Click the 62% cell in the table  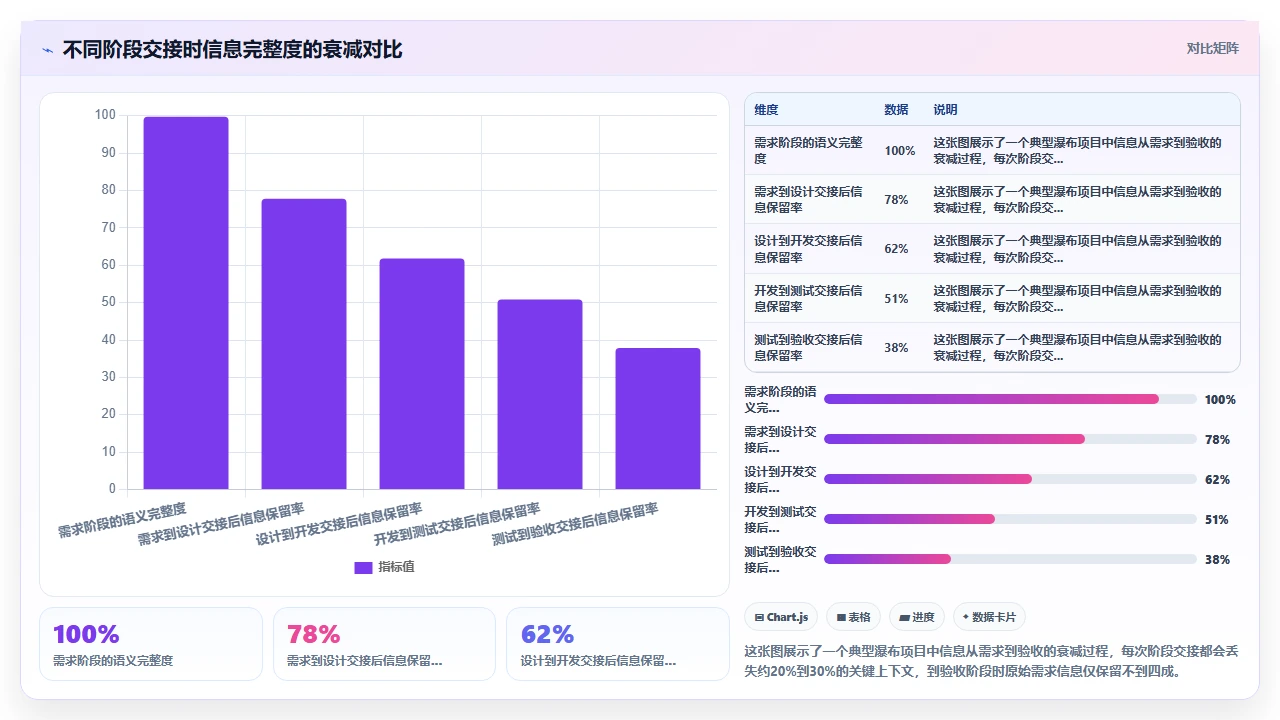point(896,249)
